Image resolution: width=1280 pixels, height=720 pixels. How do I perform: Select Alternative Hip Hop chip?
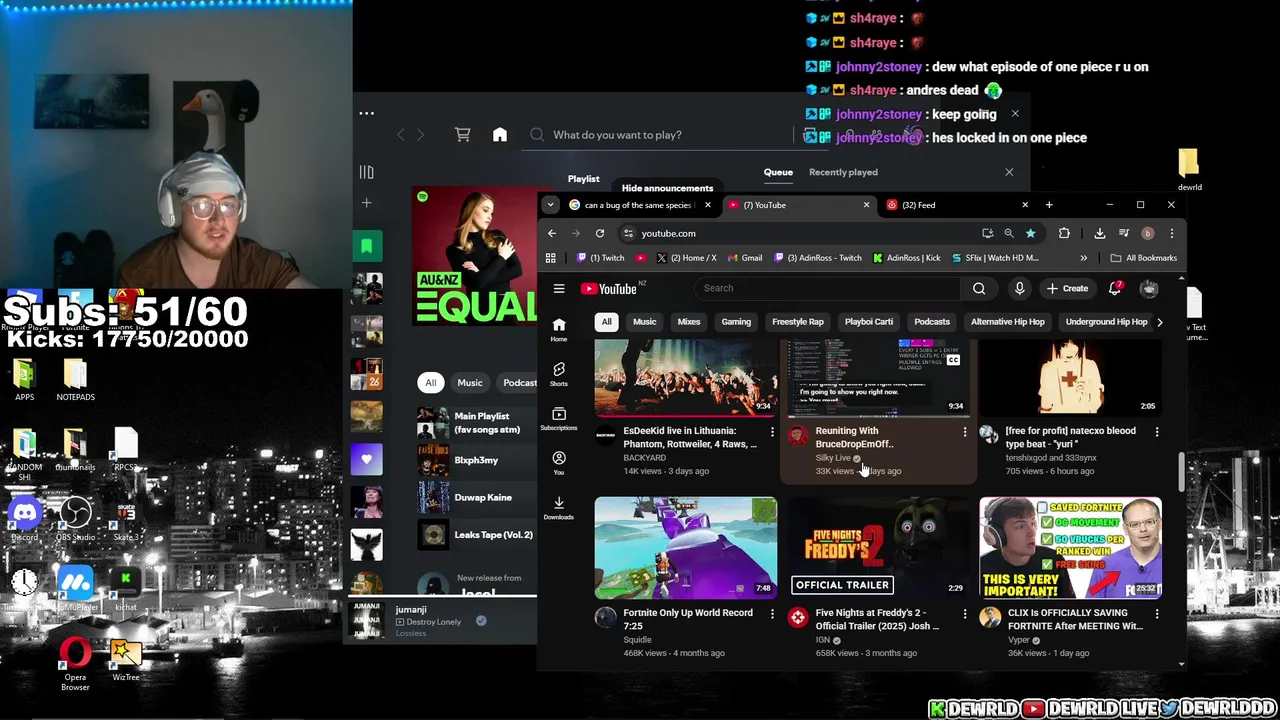pos(1008,322)
